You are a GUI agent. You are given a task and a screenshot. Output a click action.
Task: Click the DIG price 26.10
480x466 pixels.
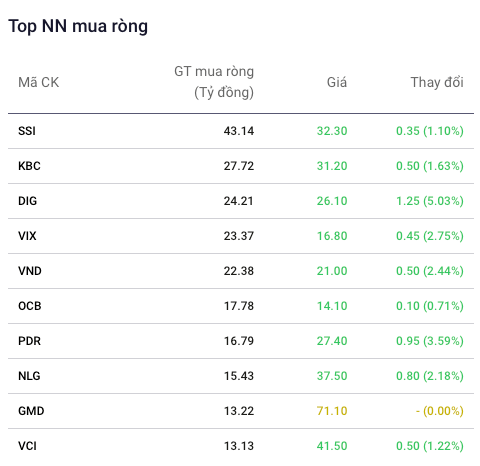(332, 201)
